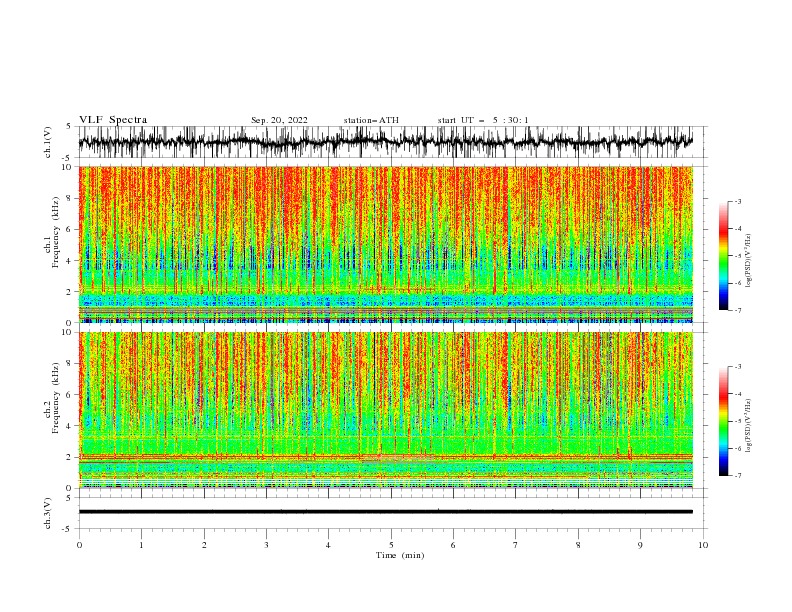
Task: Select the date text "Sep. 20, 2022"
Action: (x=279, y=120)
